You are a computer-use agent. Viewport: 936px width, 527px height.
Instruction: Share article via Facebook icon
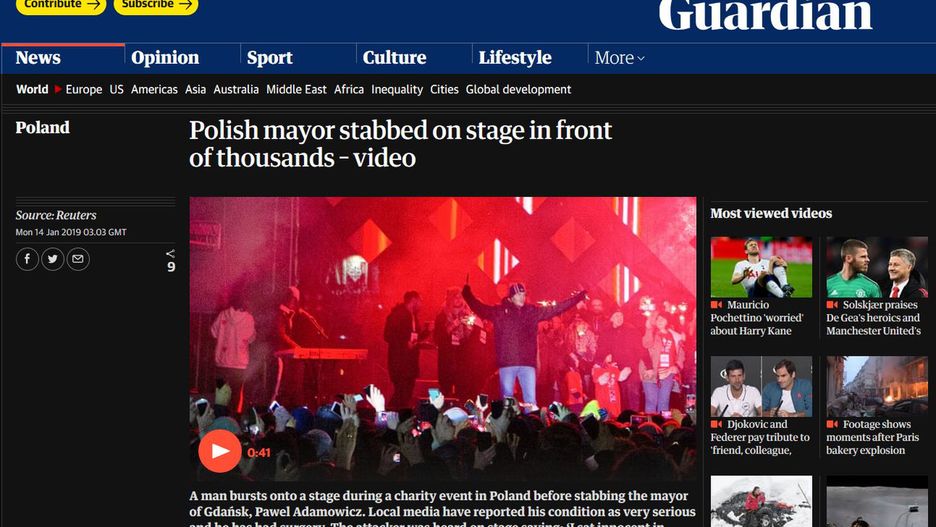click(27, 259)
